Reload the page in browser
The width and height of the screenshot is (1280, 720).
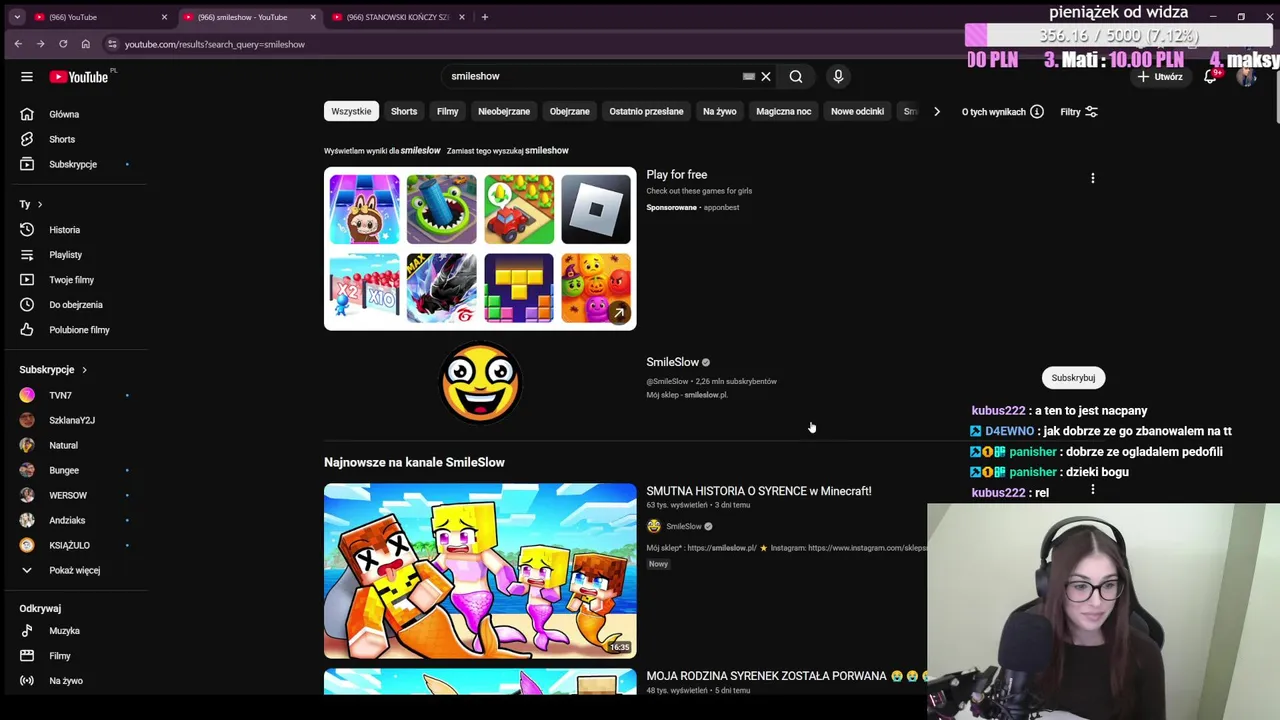tap(63, 44)
